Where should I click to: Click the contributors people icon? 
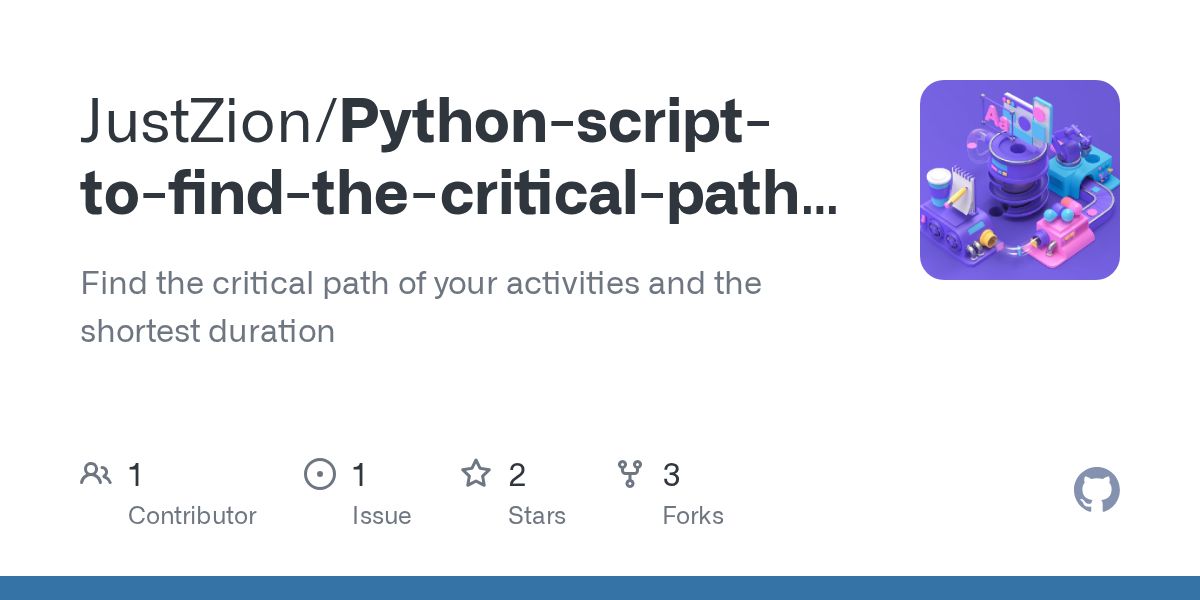[x=96, y=474]
